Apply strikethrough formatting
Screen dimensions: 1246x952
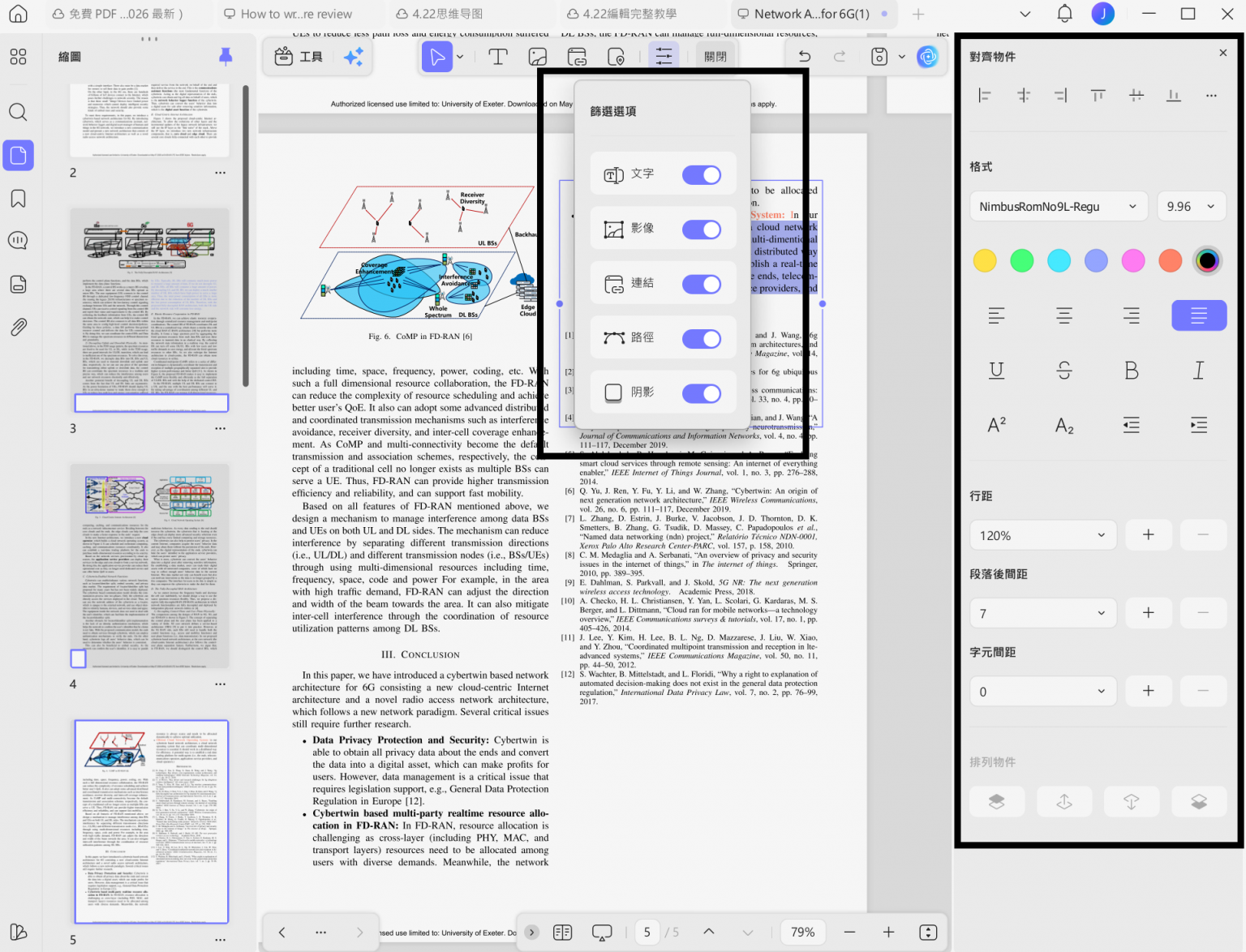(x=1064, y=371)
